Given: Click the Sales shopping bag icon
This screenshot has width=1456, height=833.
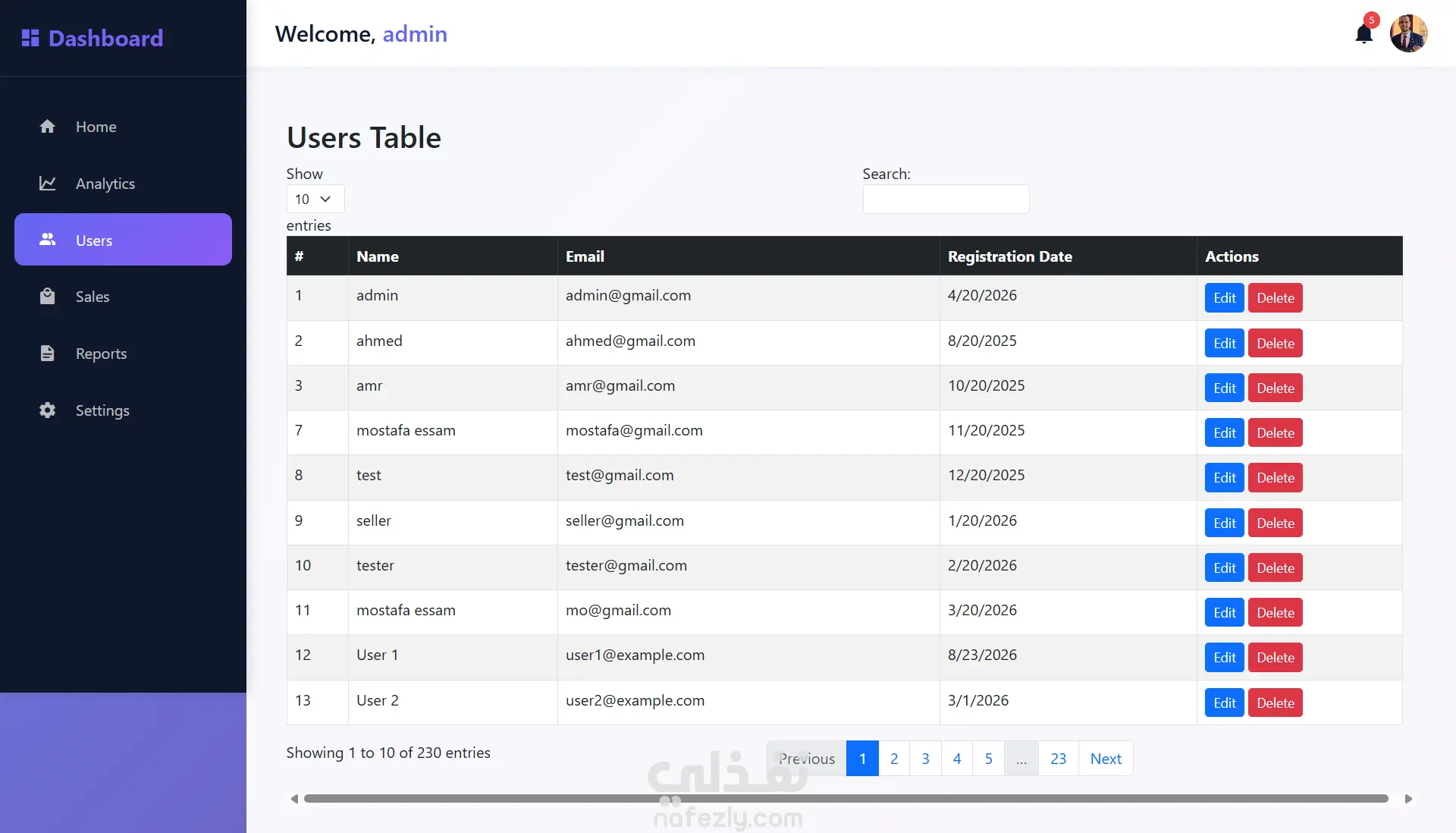Looking at the screenshot, I should point(47,297).
